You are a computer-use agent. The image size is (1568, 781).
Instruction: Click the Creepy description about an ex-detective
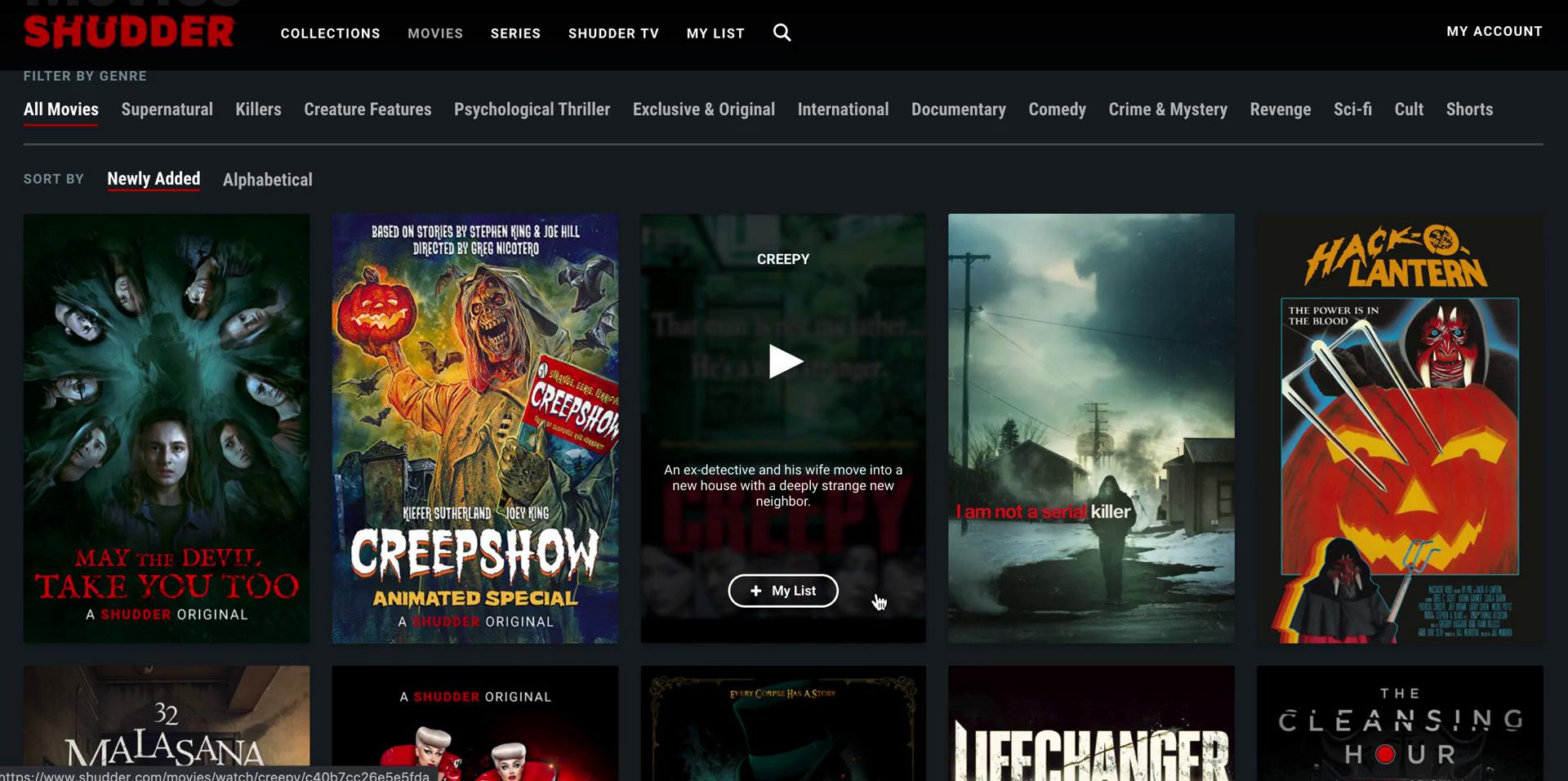click(783, 485)
